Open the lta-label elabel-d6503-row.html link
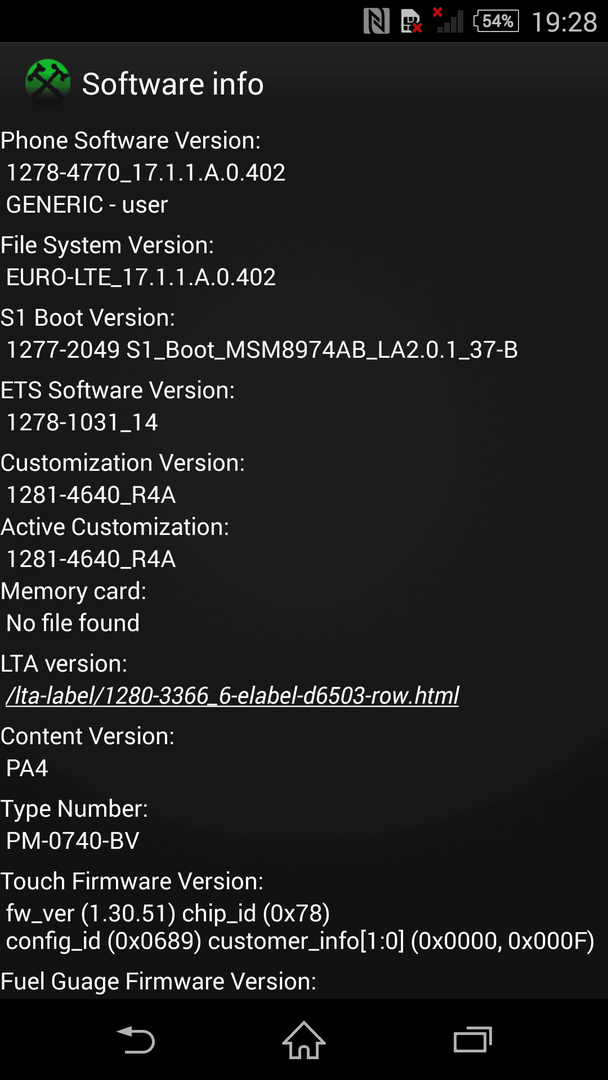 (232, 696)
